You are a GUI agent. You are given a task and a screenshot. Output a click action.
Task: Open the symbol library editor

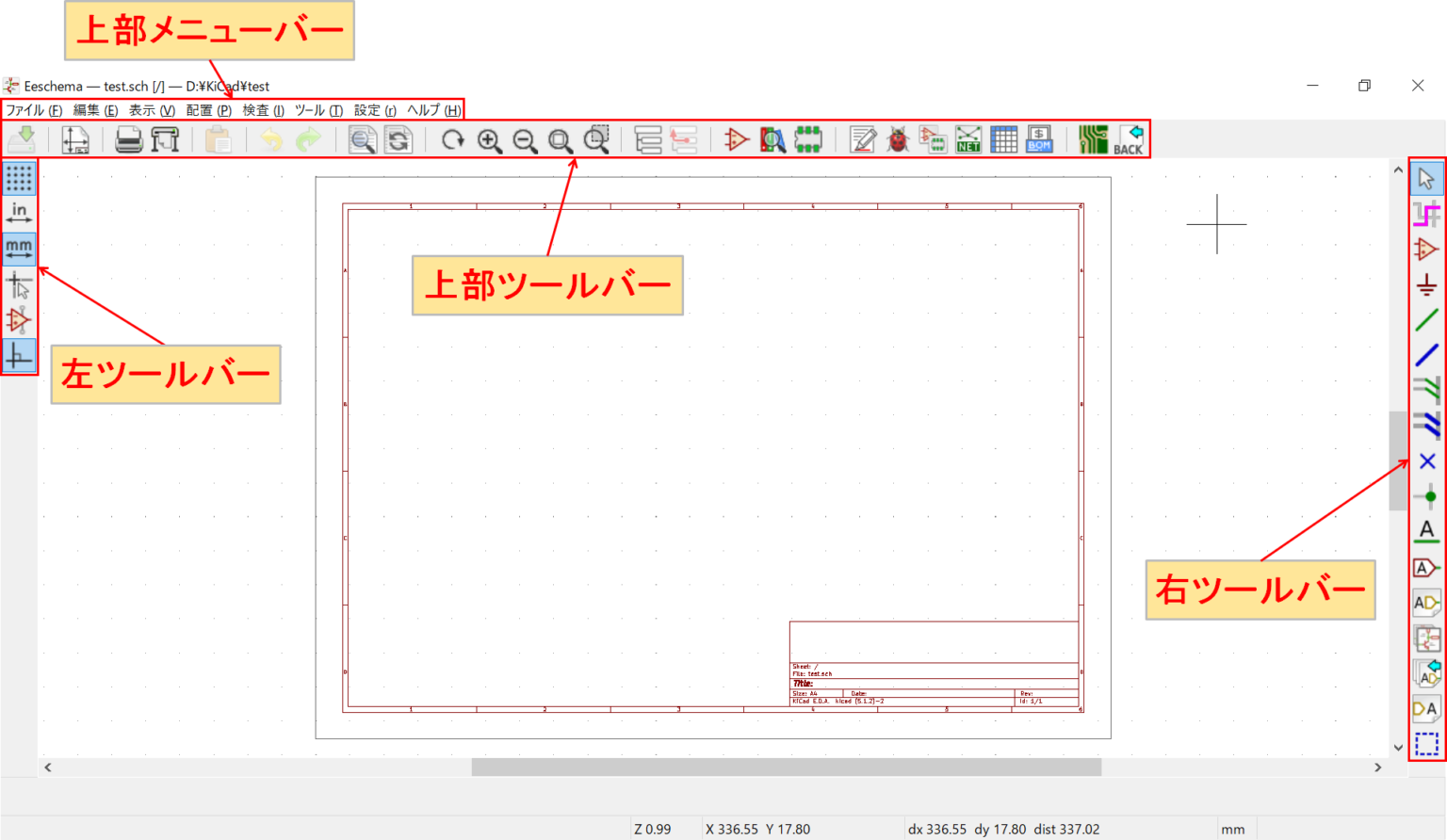pos(736,139)
